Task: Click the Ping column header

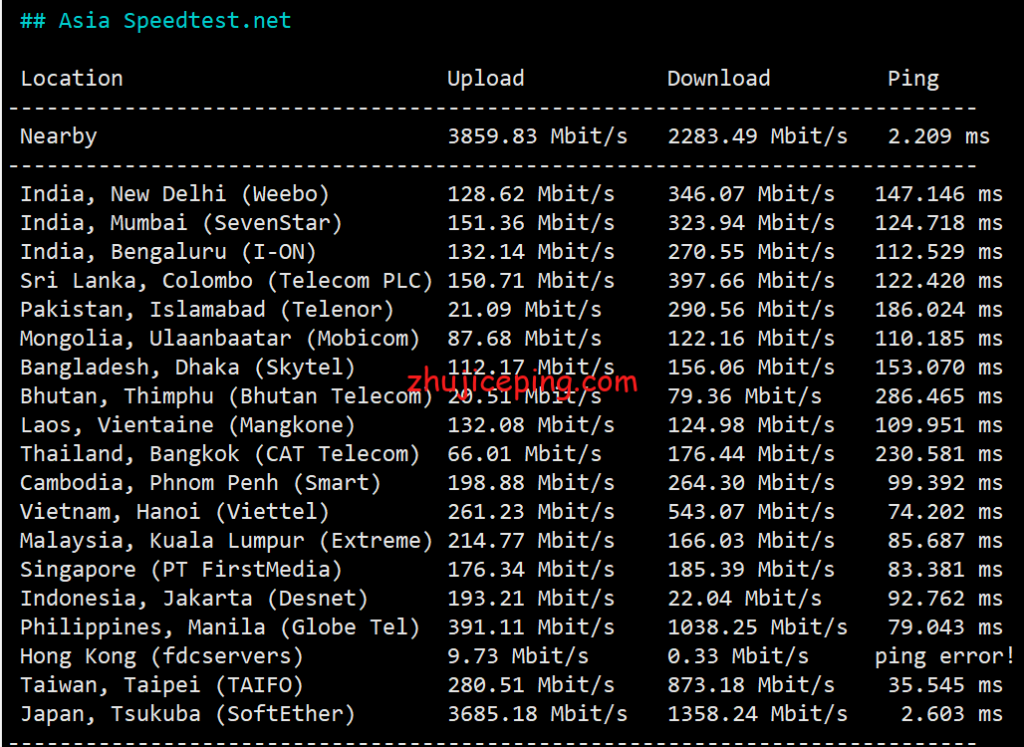Action: click(x=912, y=78)
